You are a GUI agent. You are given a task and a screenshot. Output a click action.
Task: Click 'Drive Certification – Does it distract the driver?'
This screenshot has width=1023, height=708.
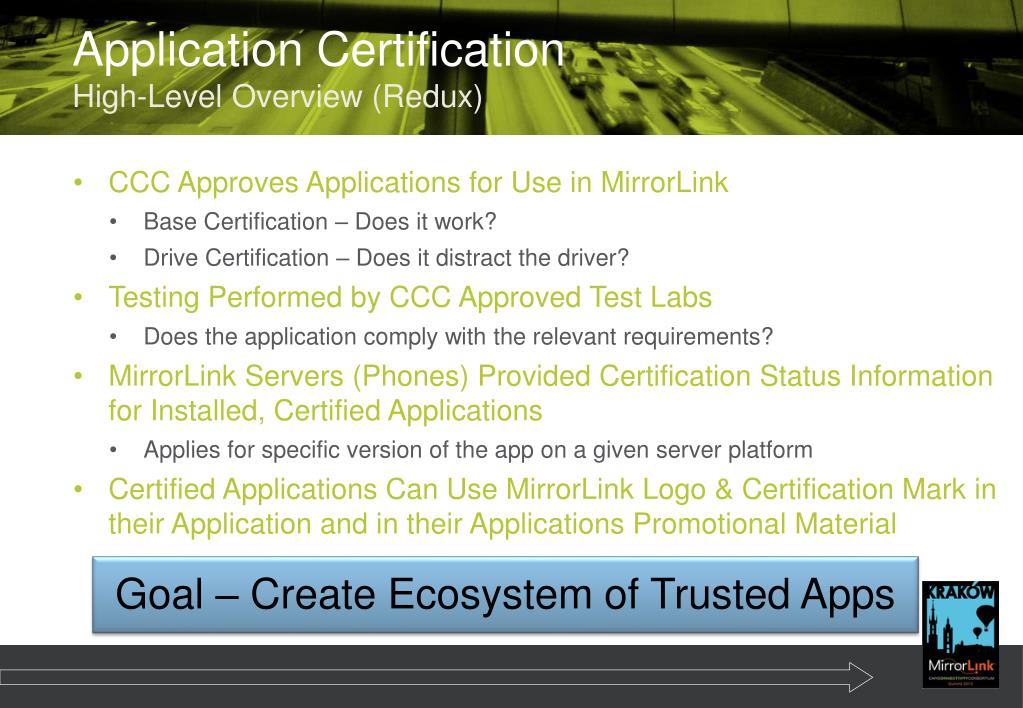pos(386,258)
